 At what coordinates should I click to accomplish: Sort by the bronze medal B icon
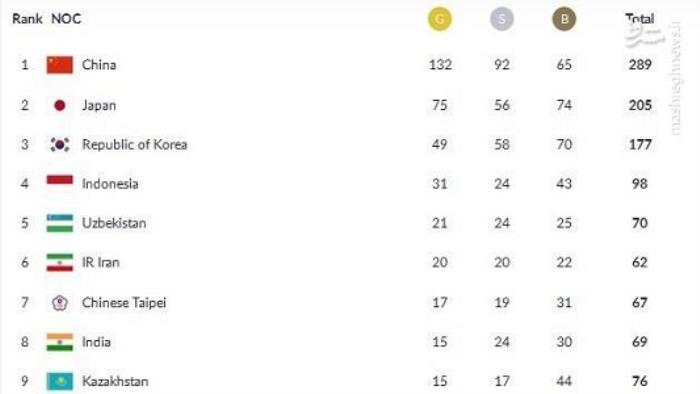pos(564,19)
